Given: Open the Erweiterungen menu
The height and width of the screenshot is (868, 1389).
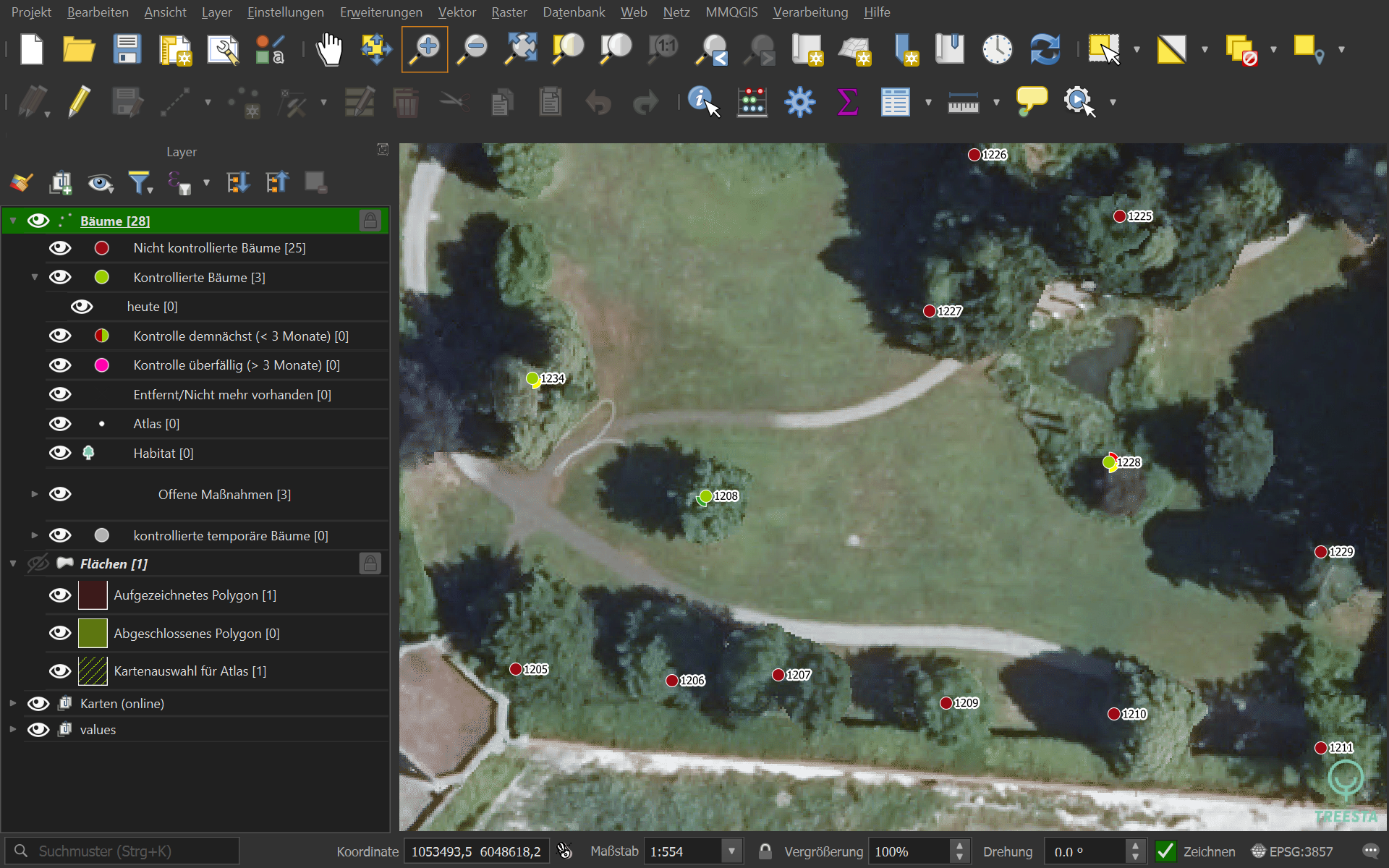Looking at the screenshot, I should tap(380, 12).
